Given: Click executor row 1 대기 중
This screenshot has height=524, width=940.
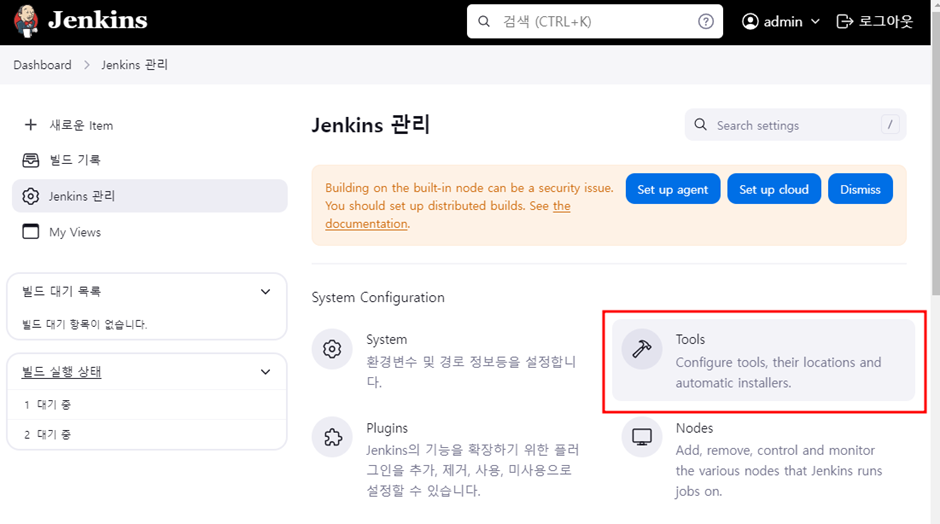Looking at the screenshot, I should coord(147,405).
